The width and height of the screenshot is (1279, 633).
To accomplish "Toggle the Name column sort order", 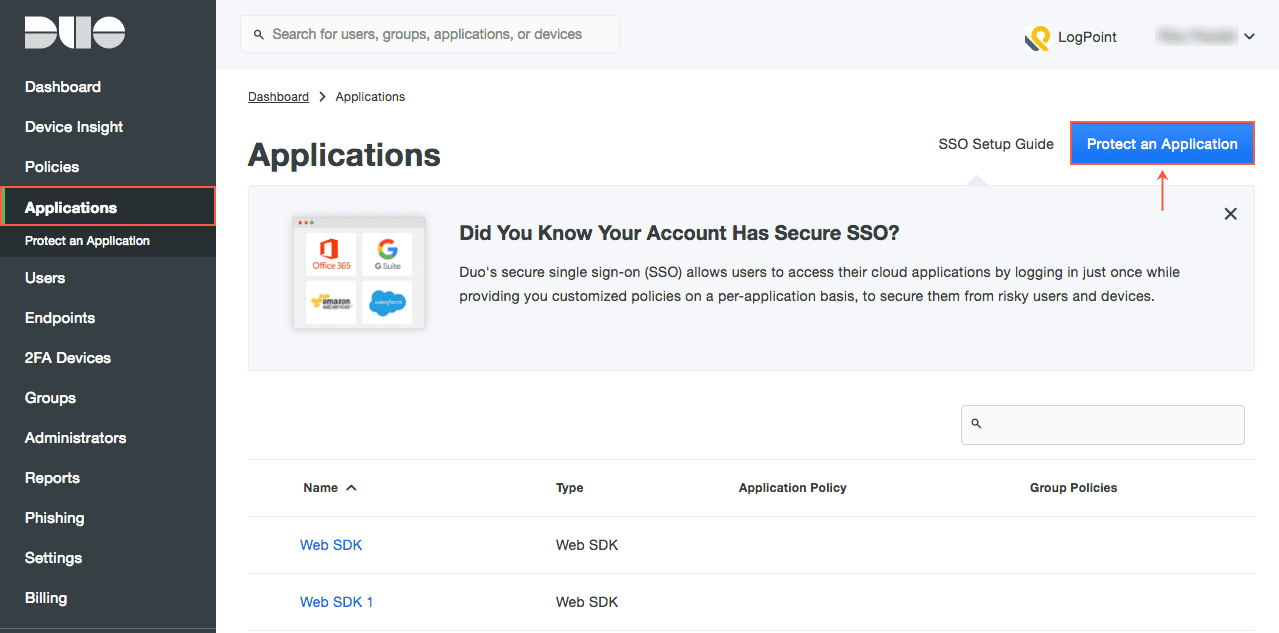I will (x=328, y=487).
